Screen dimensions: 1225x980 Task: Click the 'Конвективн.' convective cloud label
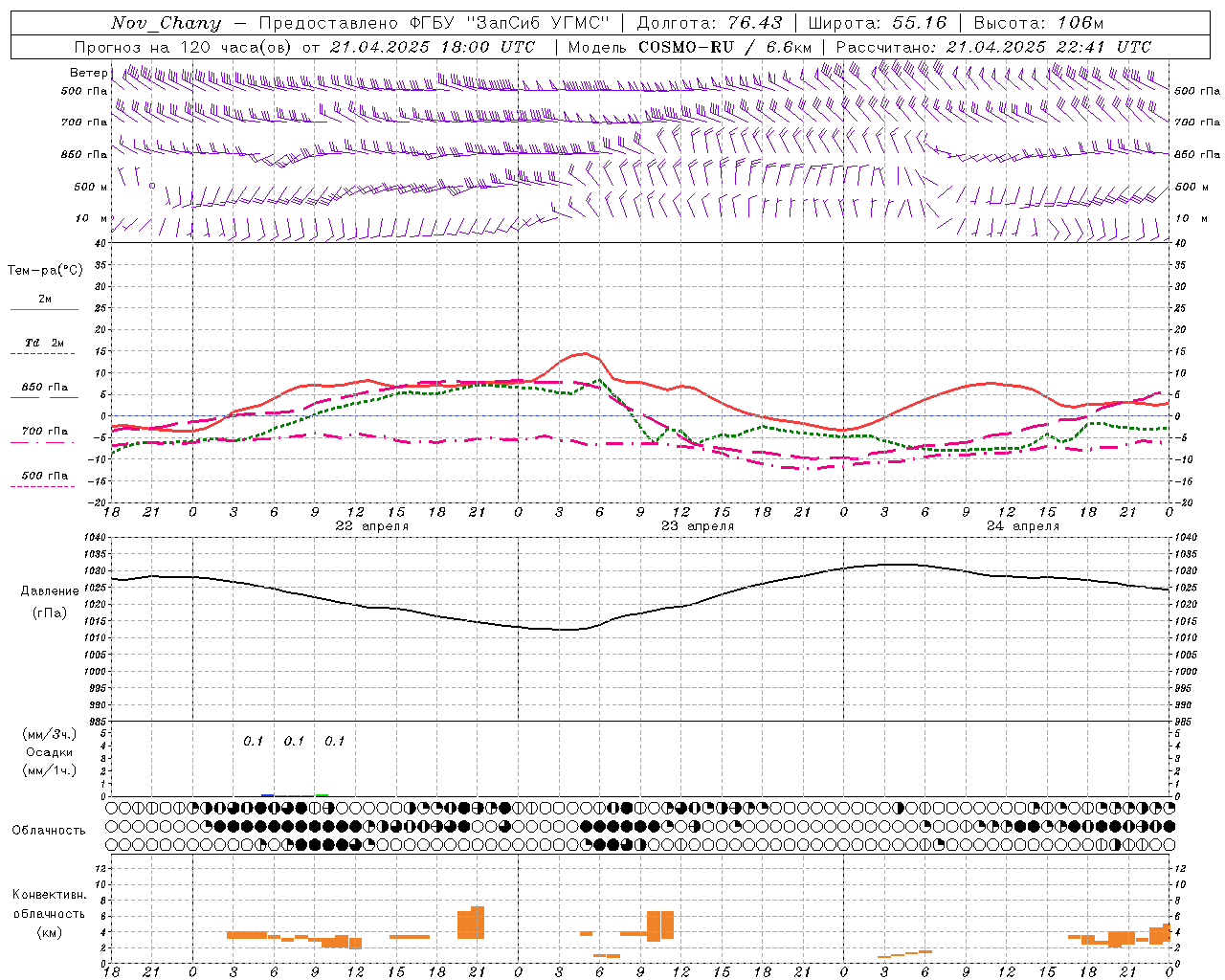click(x=50, y=895)
